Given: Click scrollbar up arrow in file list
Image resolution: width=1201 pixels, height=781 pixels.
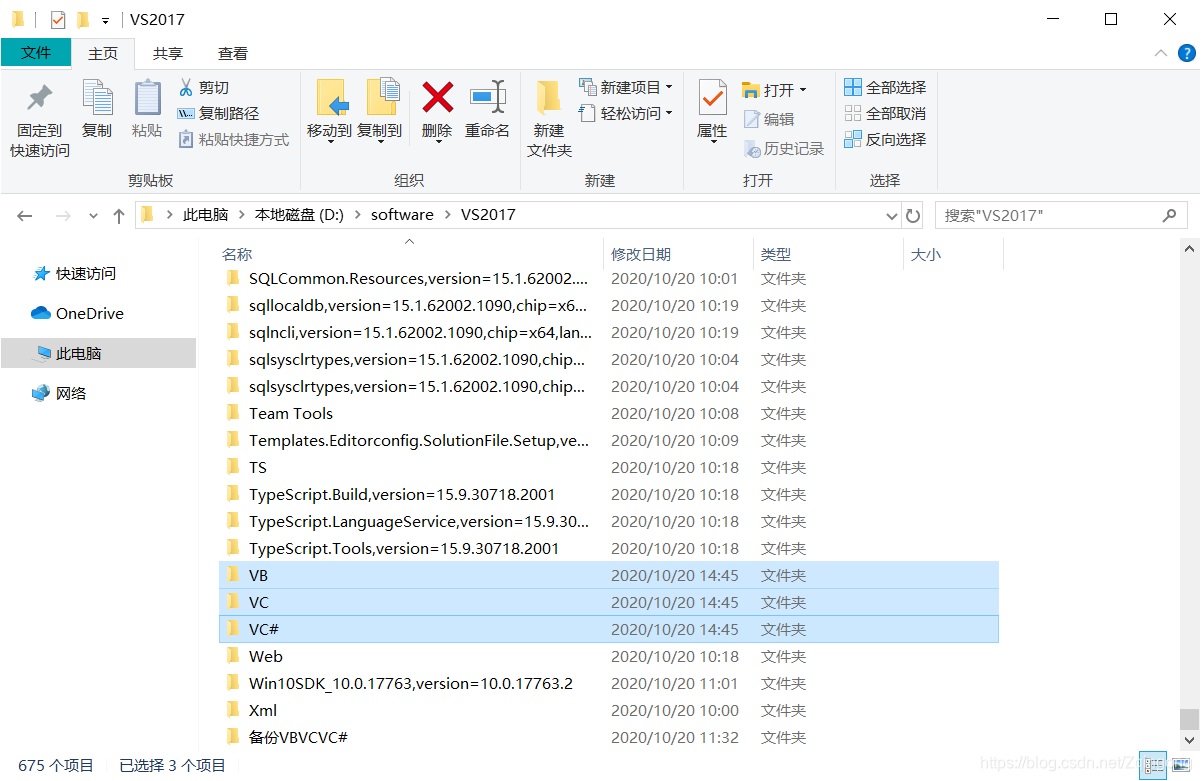Looking at the screenshot, I should coord(1188,248).
